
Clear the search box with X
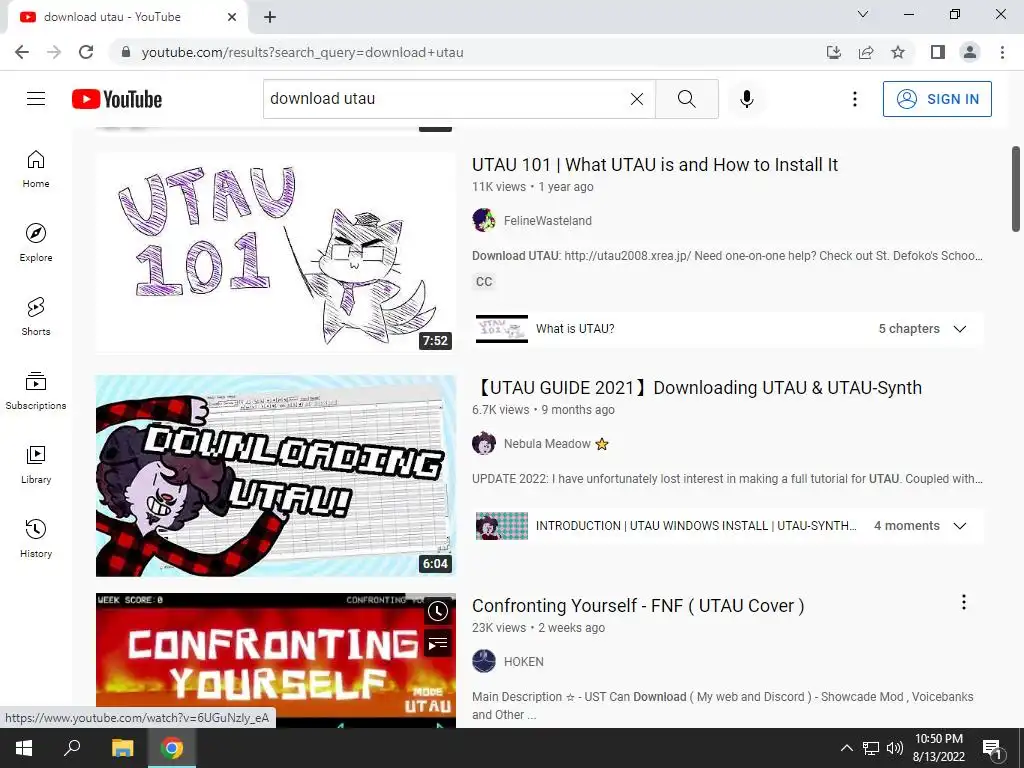click(x=637, y=99)
